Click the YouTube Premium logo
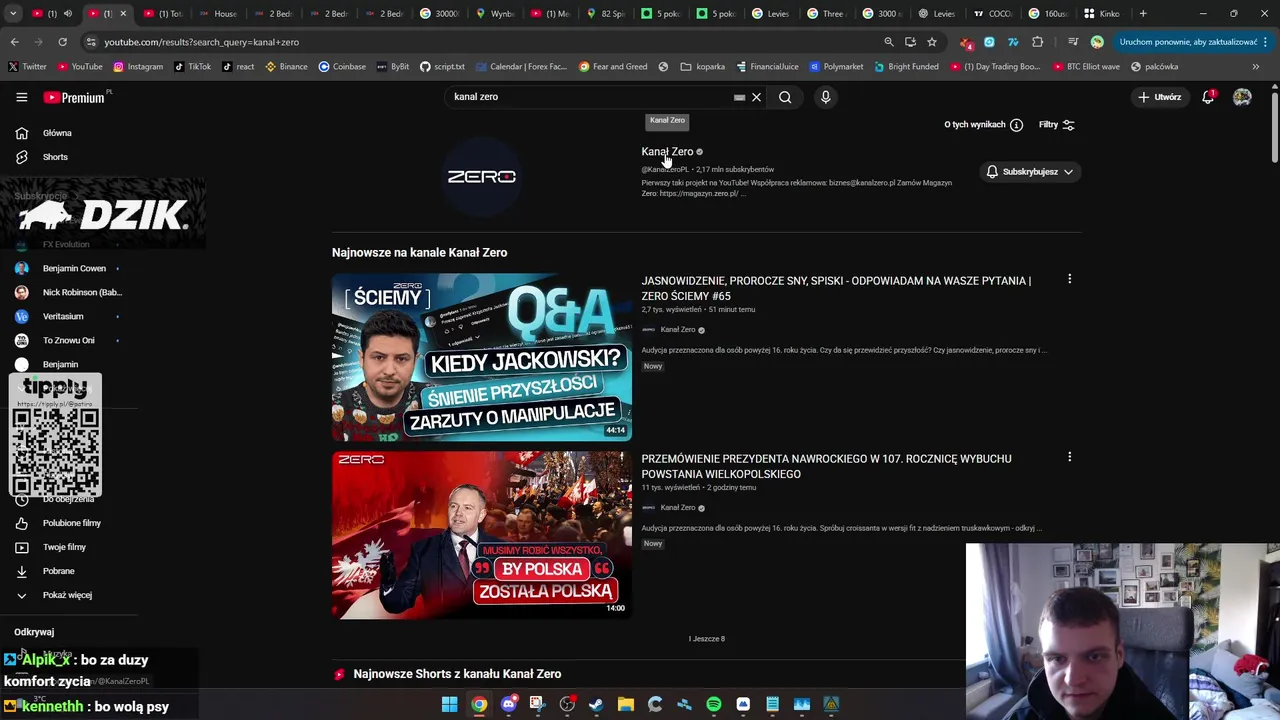 click(x=77, y=97)
